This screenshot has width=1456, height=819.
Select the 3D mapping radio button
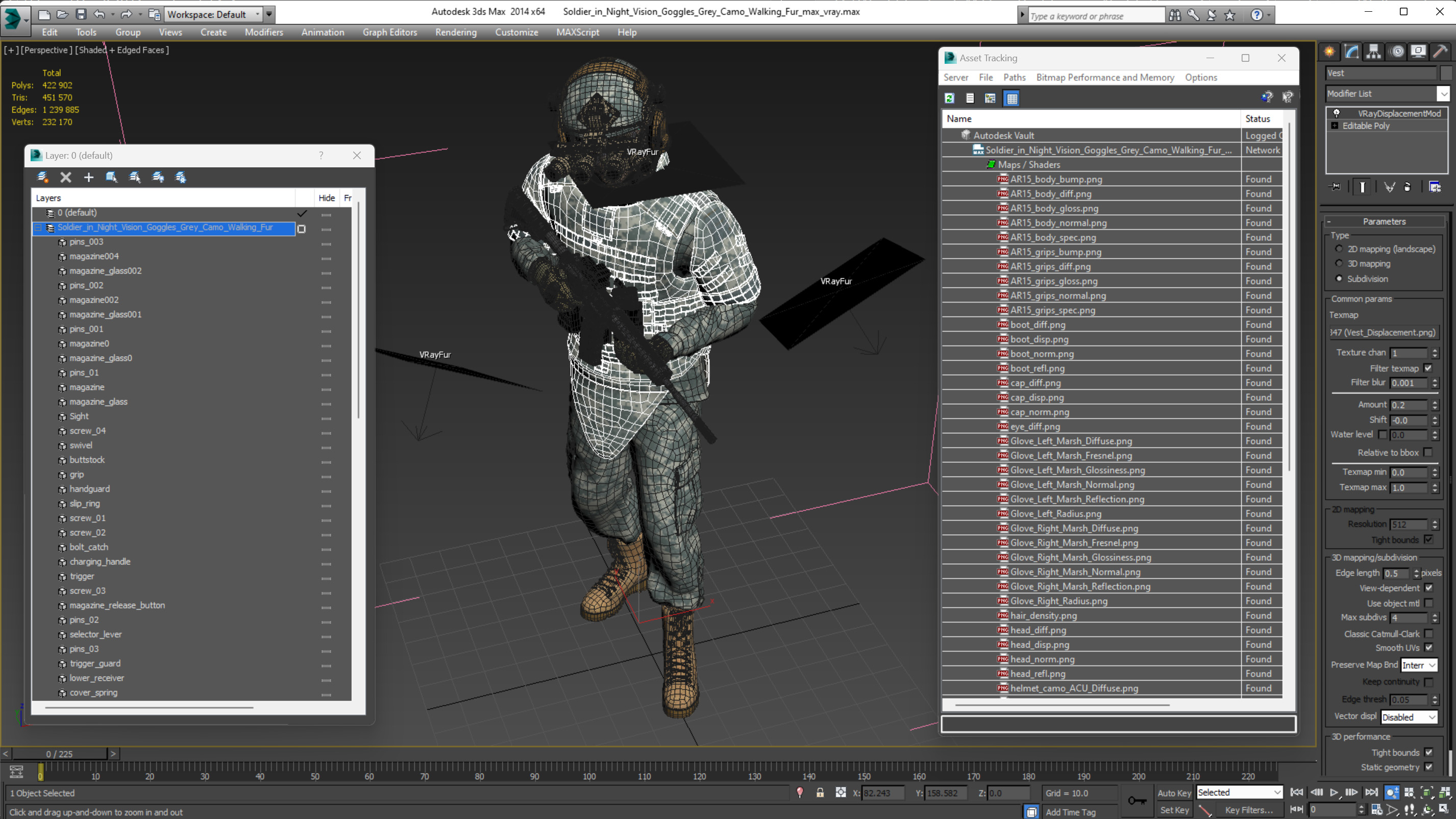click(x=1339, y=263)
